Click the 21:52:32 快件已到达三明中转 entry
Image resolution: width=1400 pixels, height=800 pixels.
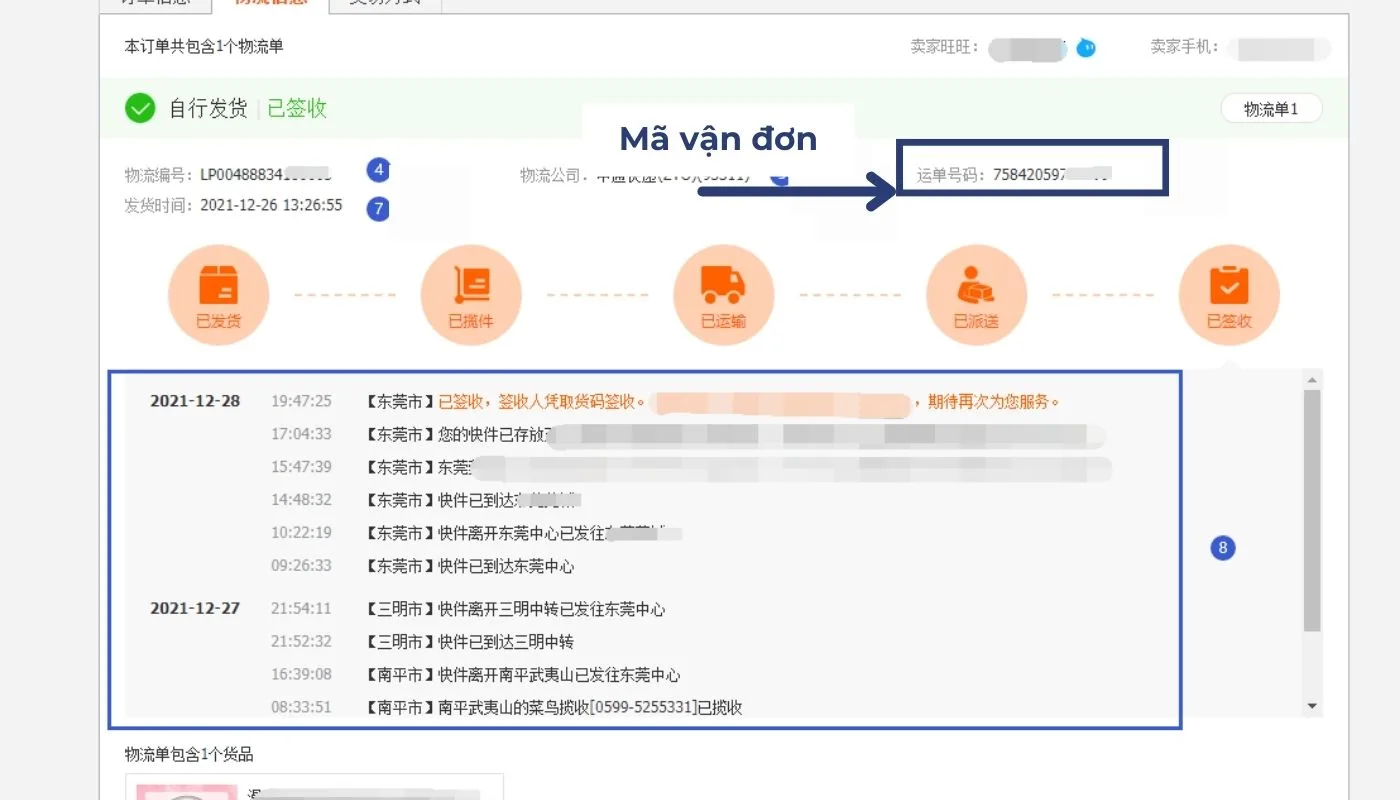tap(423, 642)
